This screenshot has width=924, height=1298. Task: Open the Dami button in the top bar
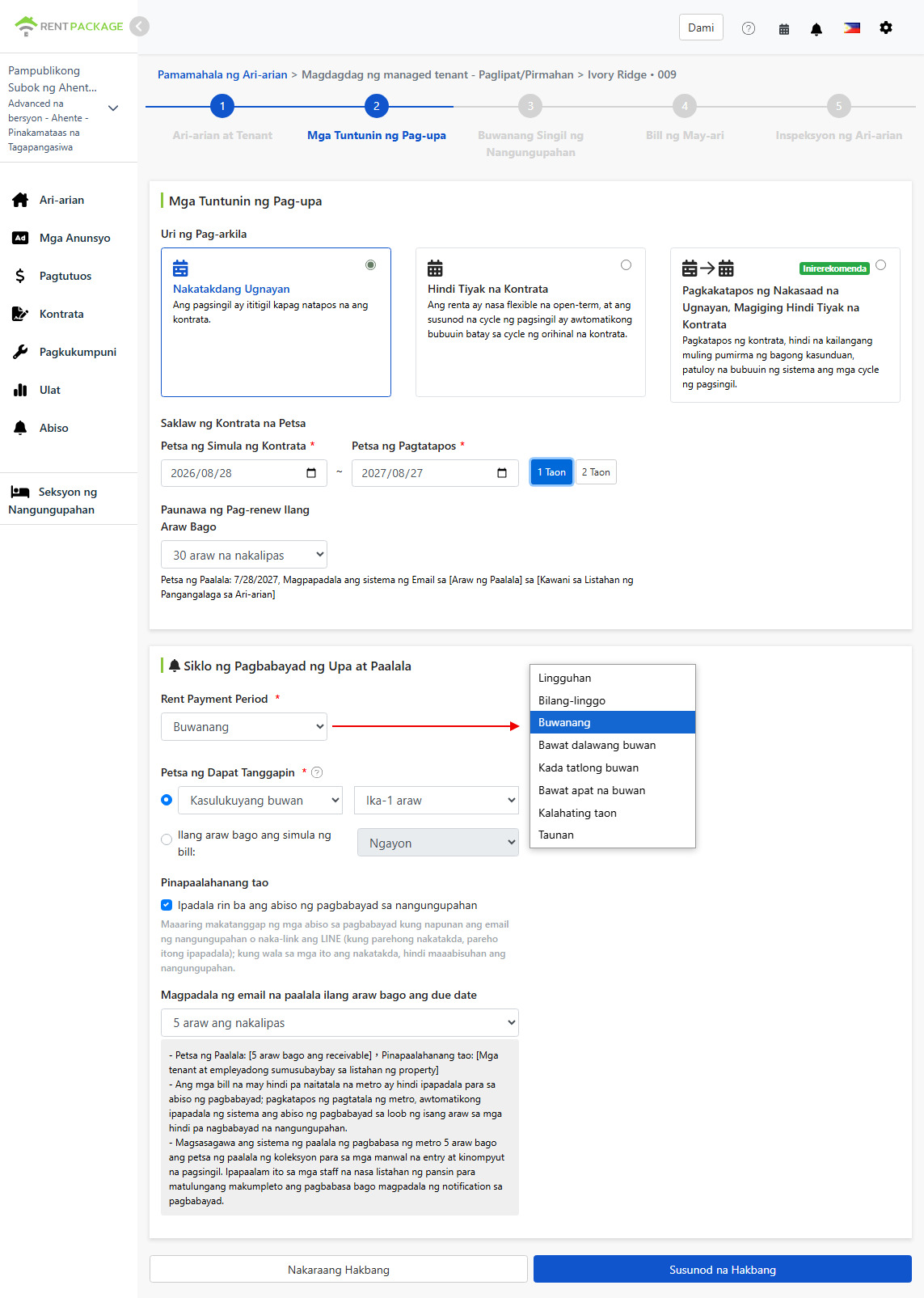(x=701, y=27)
